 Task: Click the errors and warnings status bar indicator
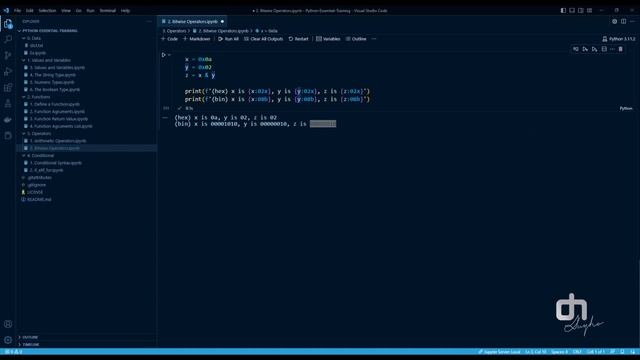(14, 352)
